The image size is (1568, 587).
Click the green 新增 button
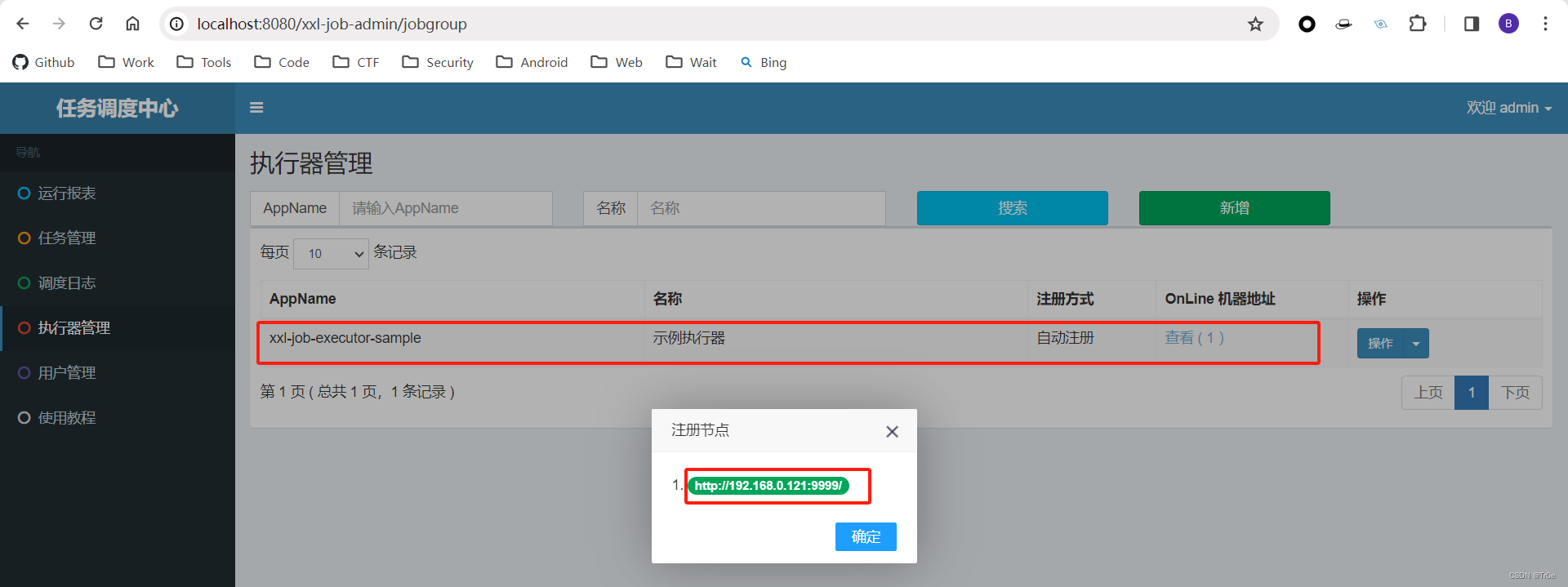pos(1235,208)
